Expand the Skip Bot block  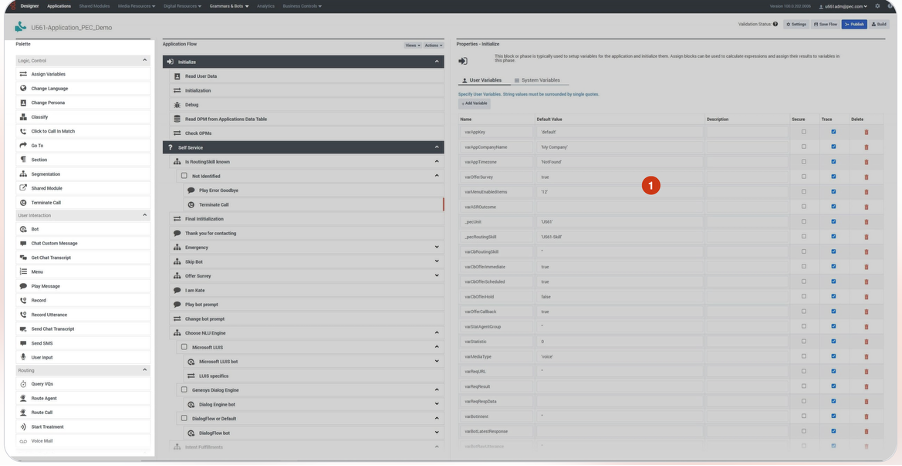[x=437, y=262]
